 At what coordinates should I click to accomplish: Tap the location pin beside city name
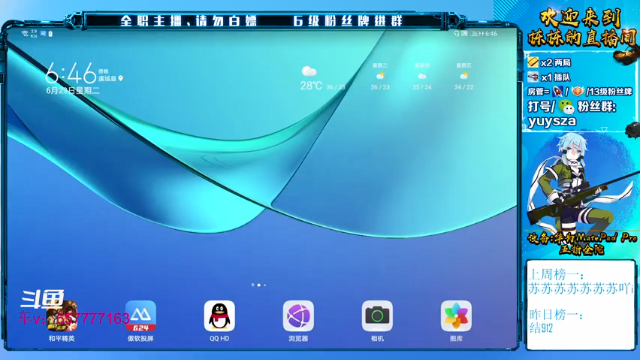120,78
